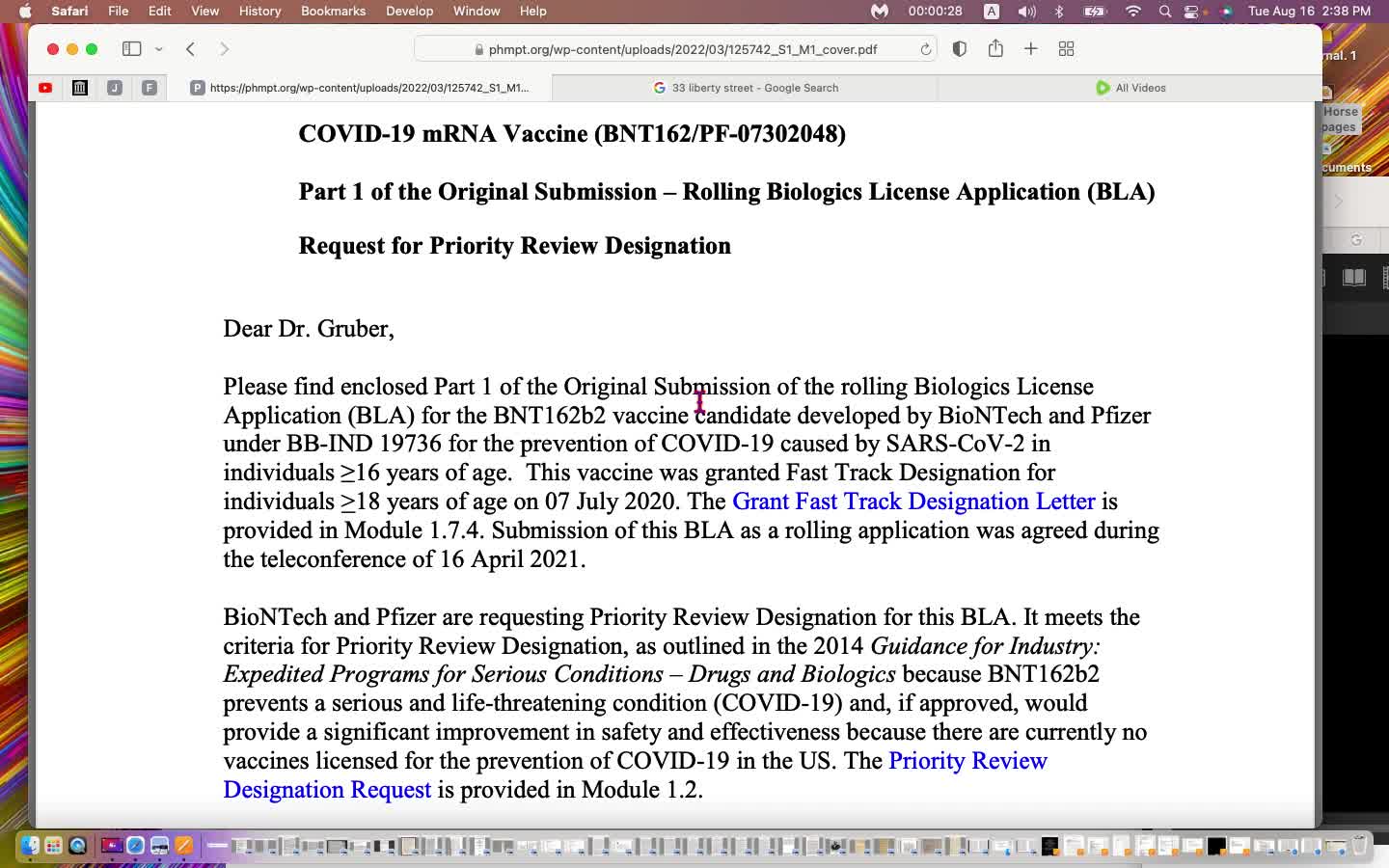Click the Bluetooth status icon
1389x868 pixels.
(1059, 11)
